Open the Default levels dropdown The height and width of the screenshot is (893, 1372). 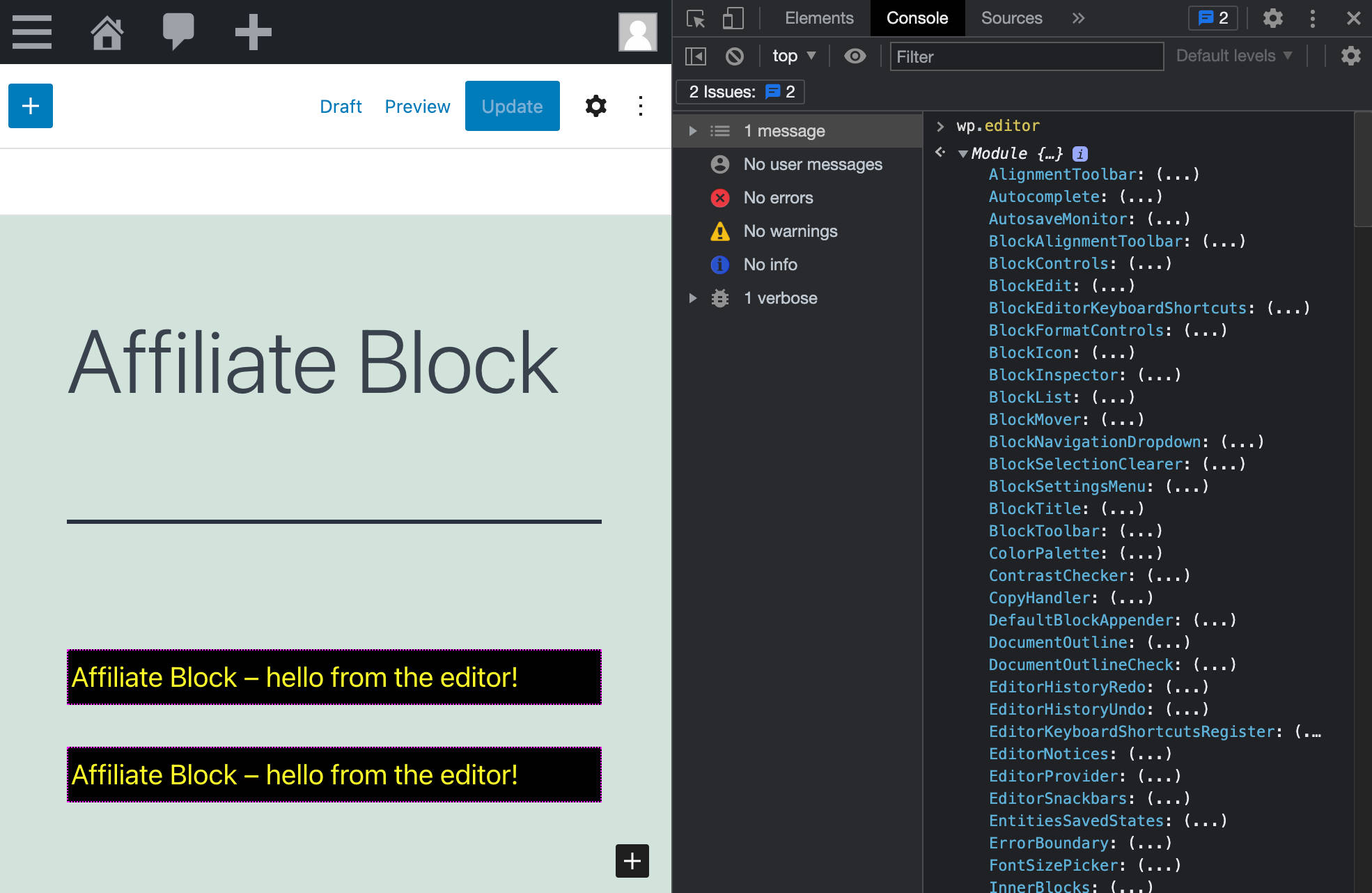(1233, 56)
